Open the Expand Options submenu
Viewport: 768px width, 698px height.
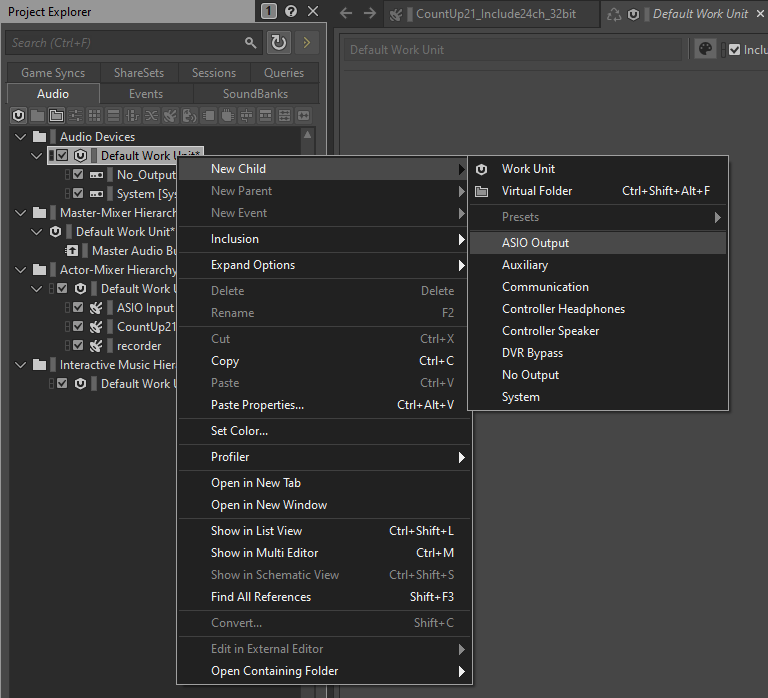point(324,265)
